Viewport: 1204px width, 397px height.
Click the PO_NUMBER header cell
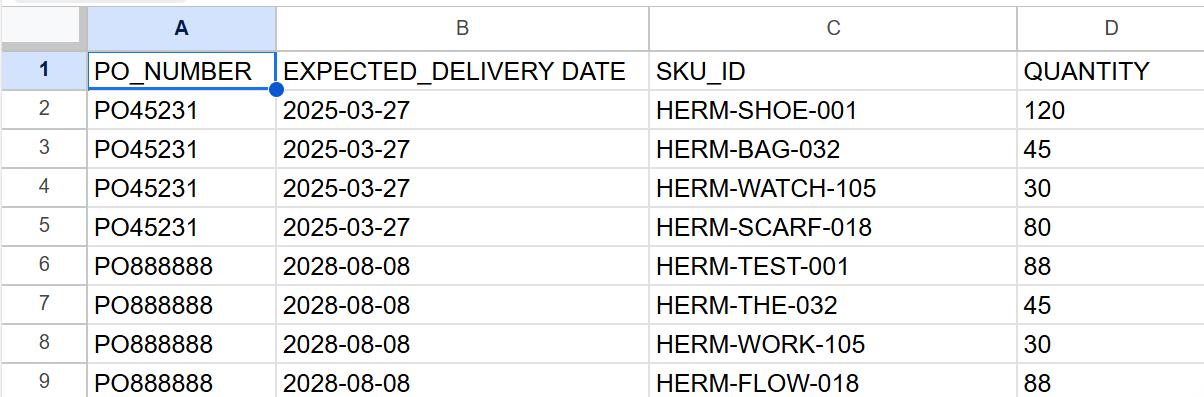181,70
